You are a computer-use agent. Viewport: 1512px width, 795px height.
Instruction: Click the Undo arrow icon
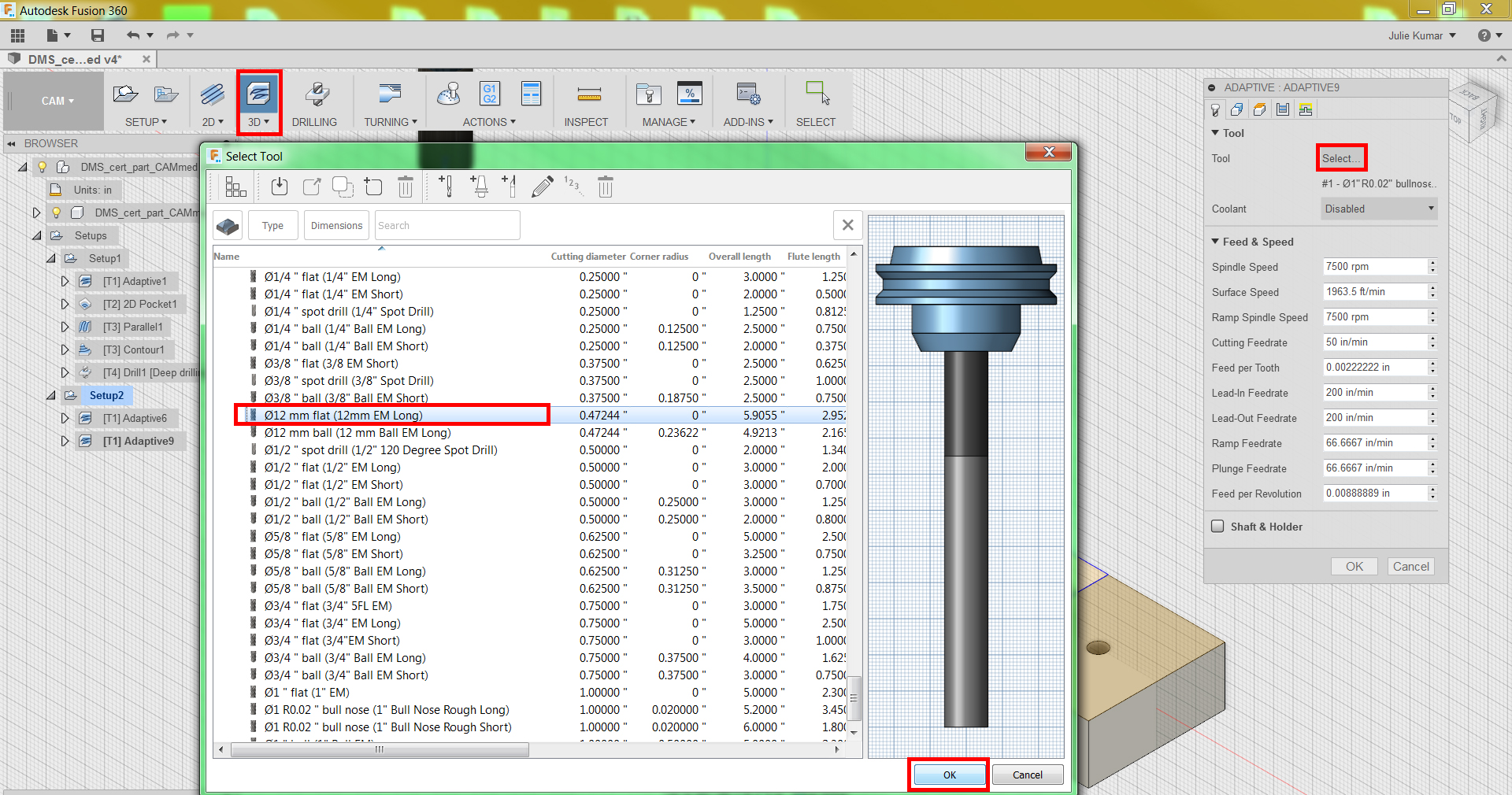[132, 35]
